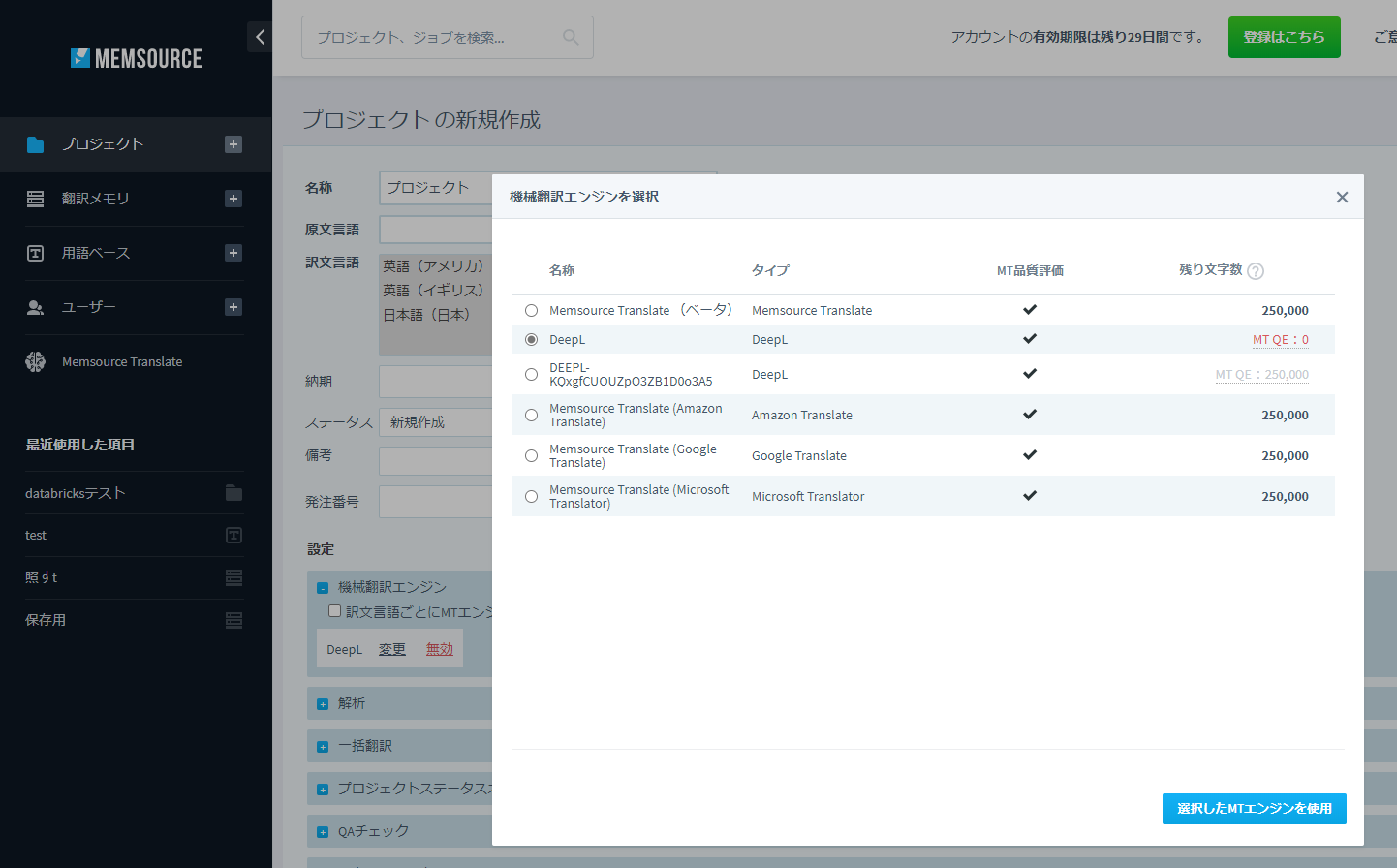Click the プロジェクト folder icon in sidebar

35,144
